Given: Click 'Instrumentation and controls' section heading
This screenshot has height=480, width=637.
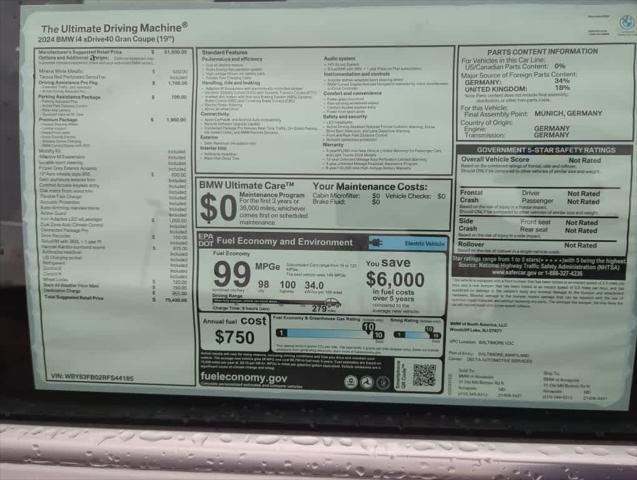Looking at the screenshot, I should (x=357, y=74).
